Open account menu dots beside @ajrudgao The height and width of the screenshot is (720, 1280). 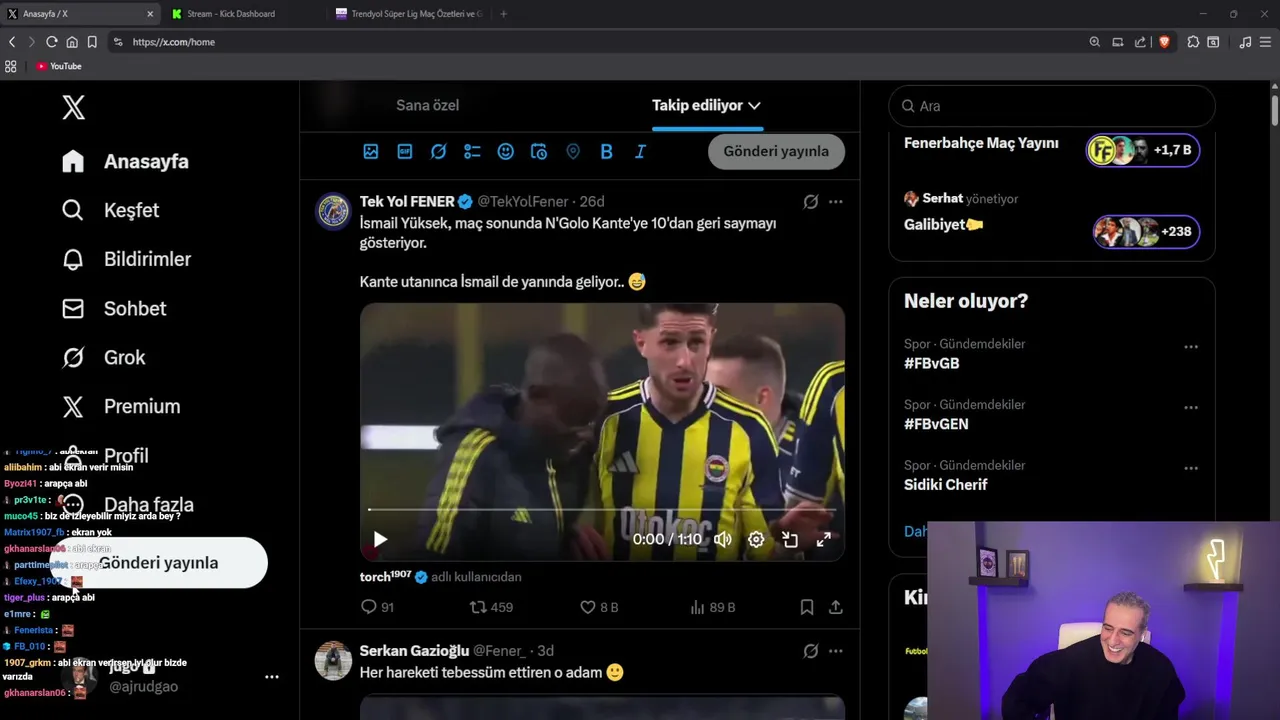[x=271, y=677]
